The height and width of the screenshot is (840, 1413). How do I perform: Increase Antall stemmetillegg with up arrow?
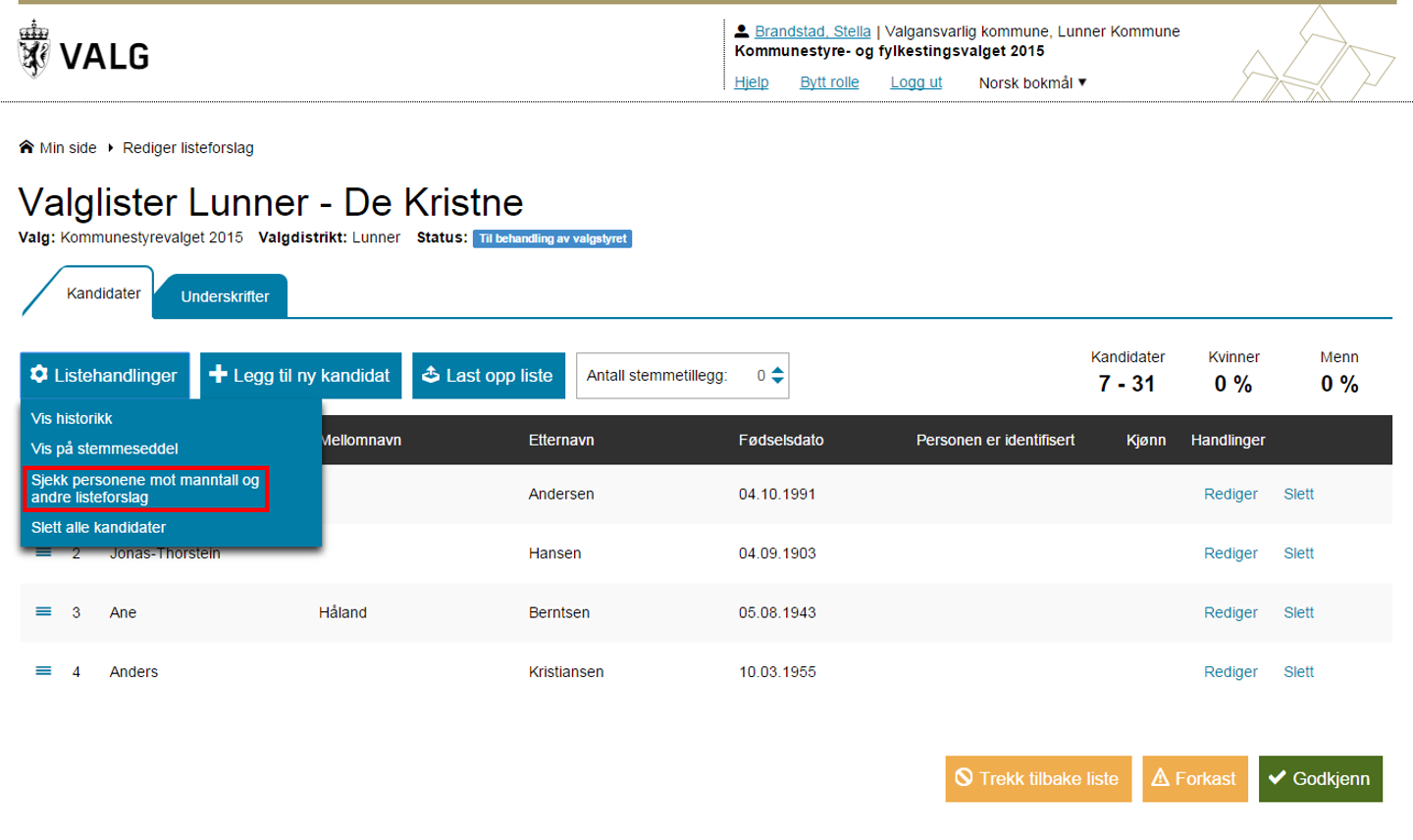click(x=777, y=370)
